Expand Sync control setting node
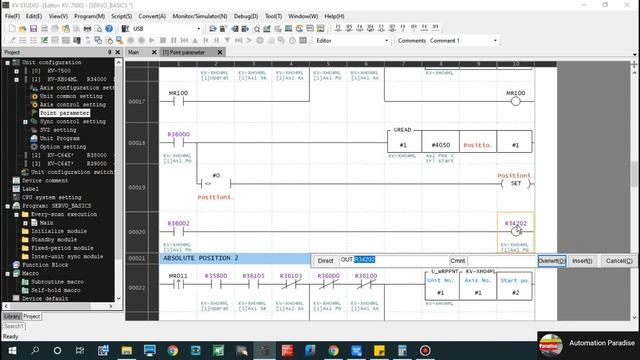 [x=25, y=122]
